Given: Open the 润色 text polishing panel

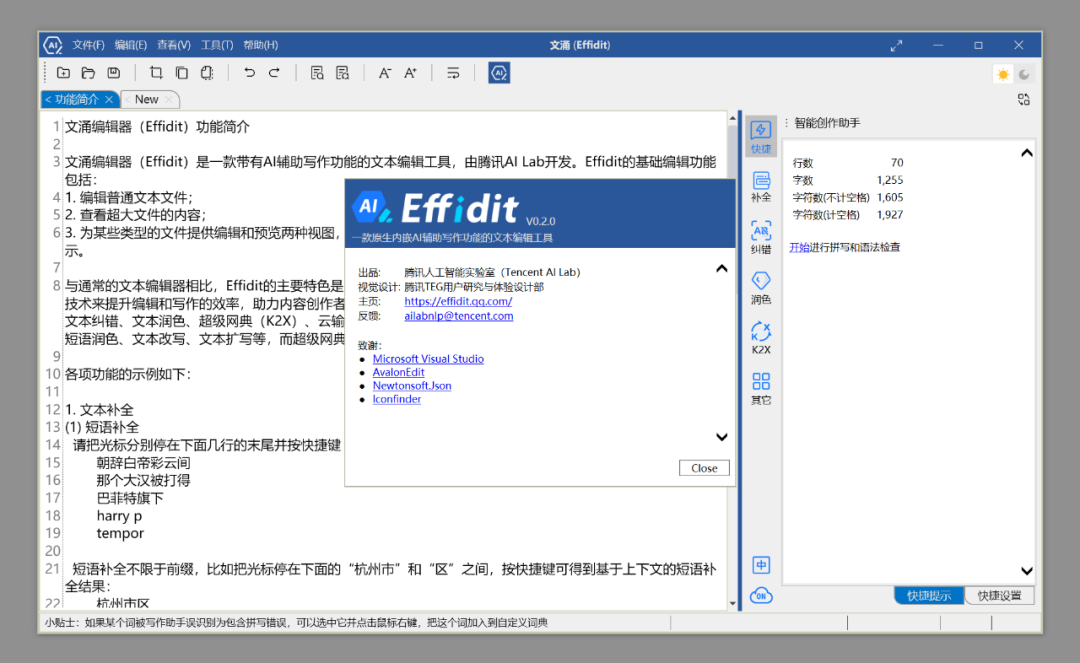Looking at the screenshot, I should pos(761,288).
